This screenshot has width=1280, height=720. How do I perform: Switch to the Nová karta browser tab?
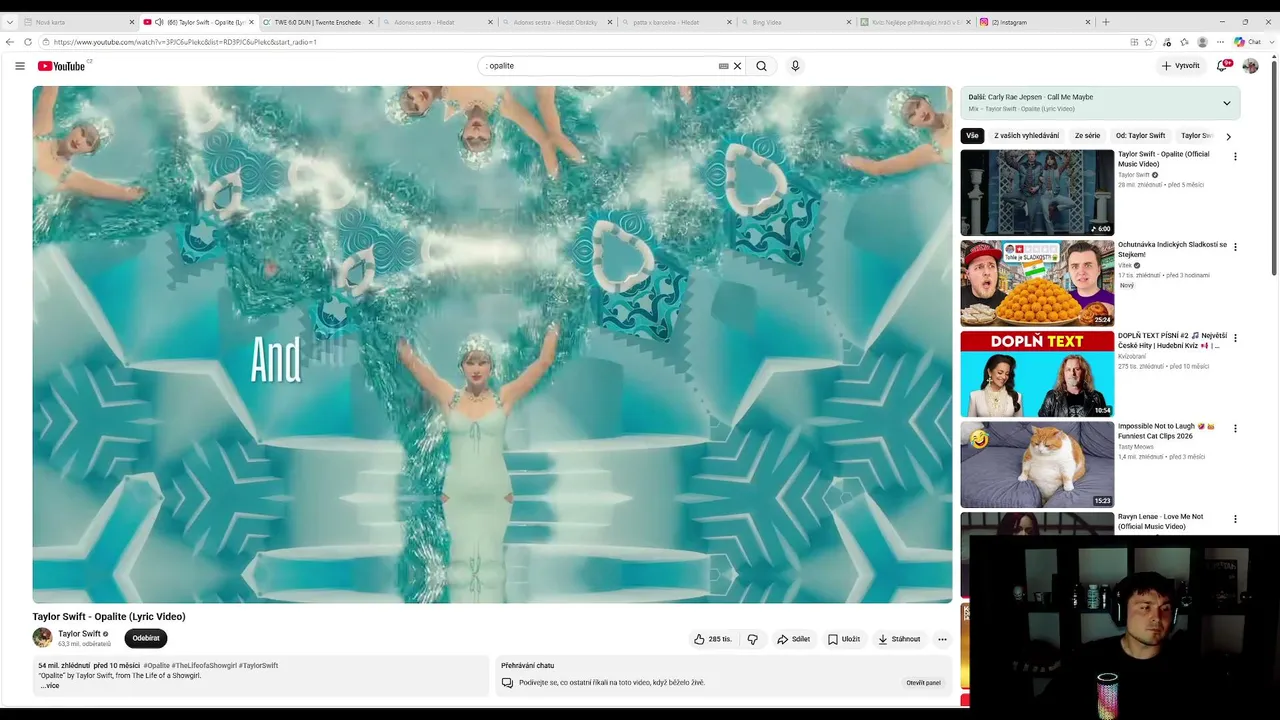[77, 22]
